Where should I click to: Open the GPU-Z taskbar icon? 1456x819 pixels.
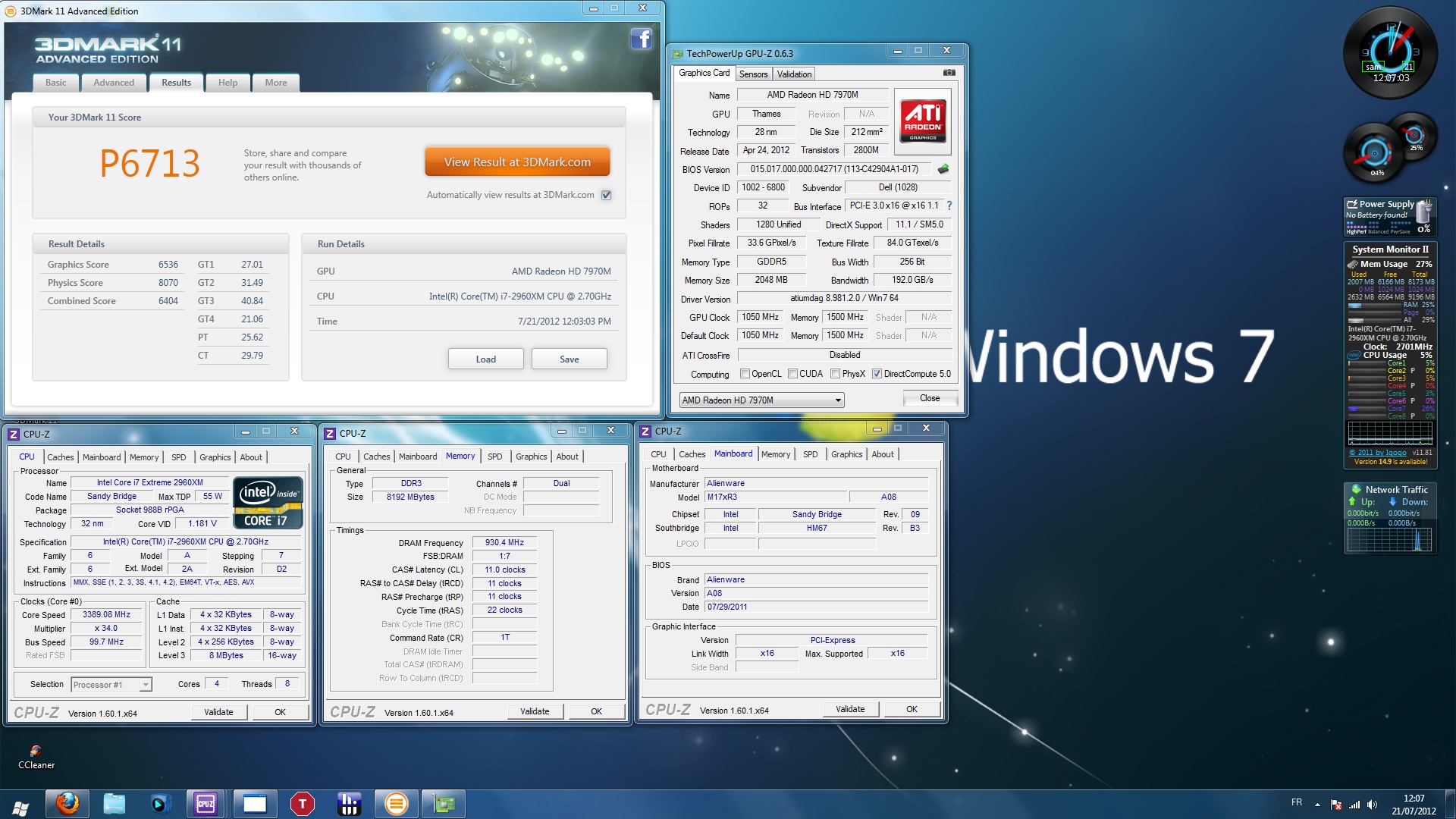[443, 803]
